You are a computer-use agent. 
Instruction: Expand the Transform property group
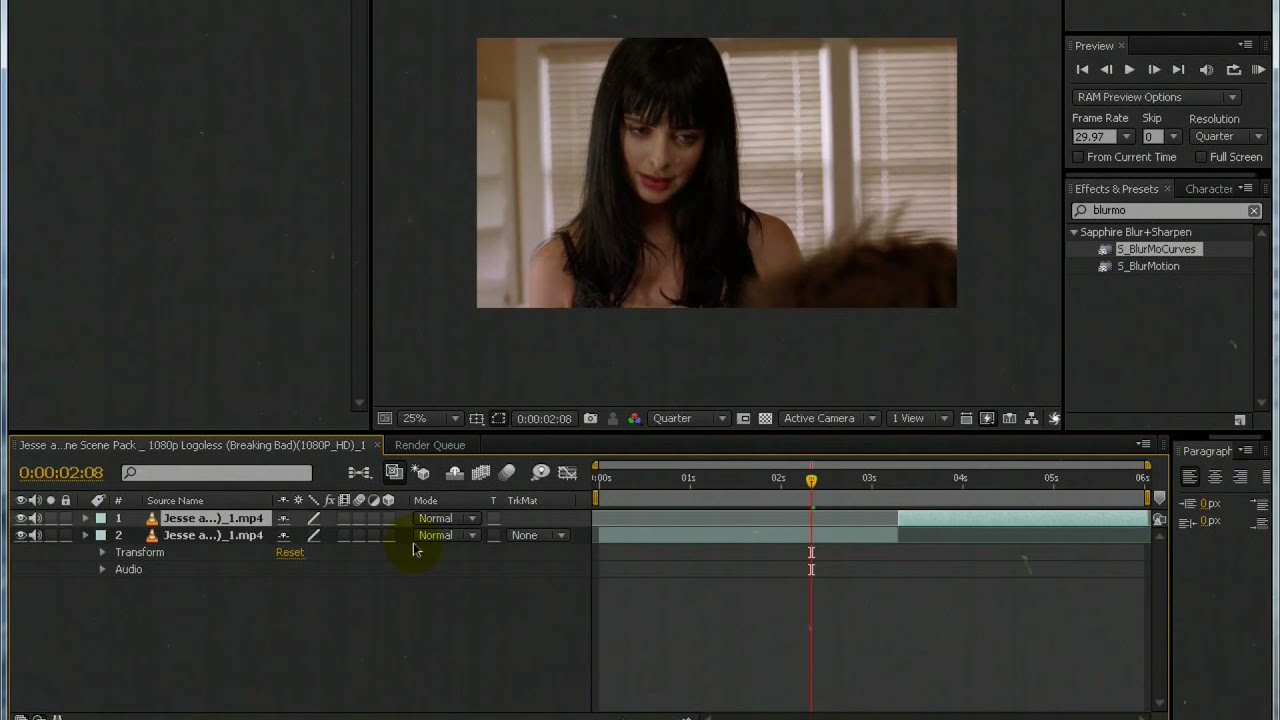point(102,552)
